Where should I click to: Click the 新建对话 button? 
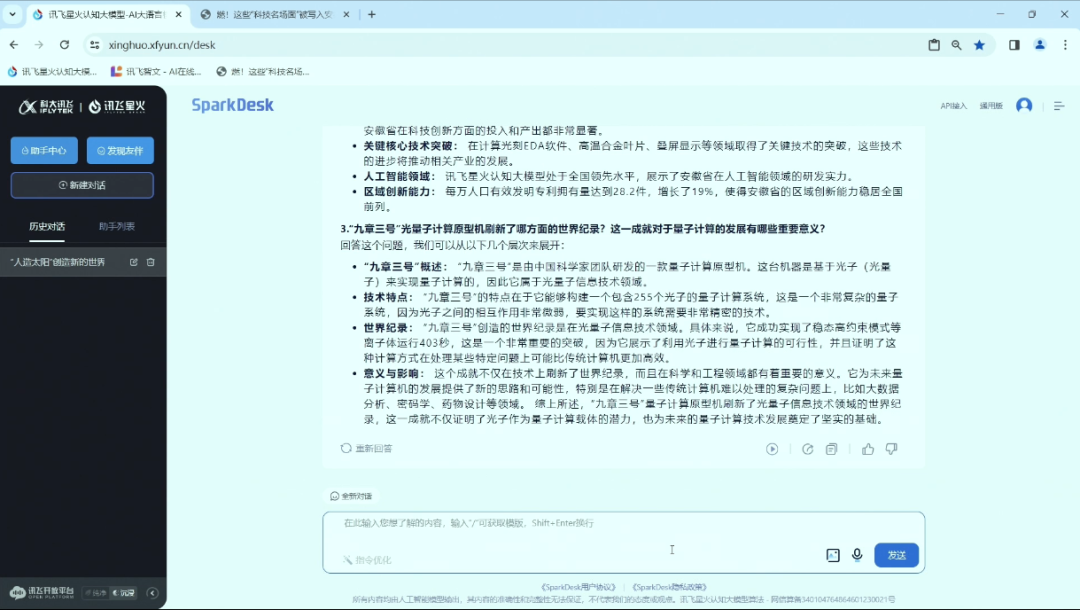pyautogui.click(x=82, y=185)
